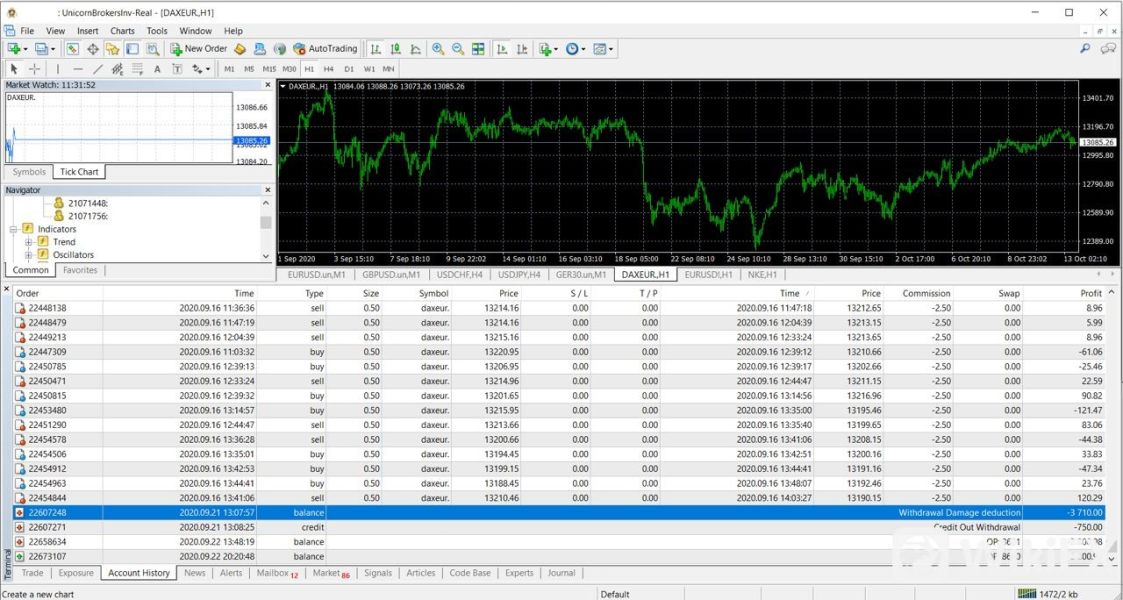The width and height of the screenshot is (1123, 600).
Task: Select the Horizontal Line drawing tool
Action: 77,69
